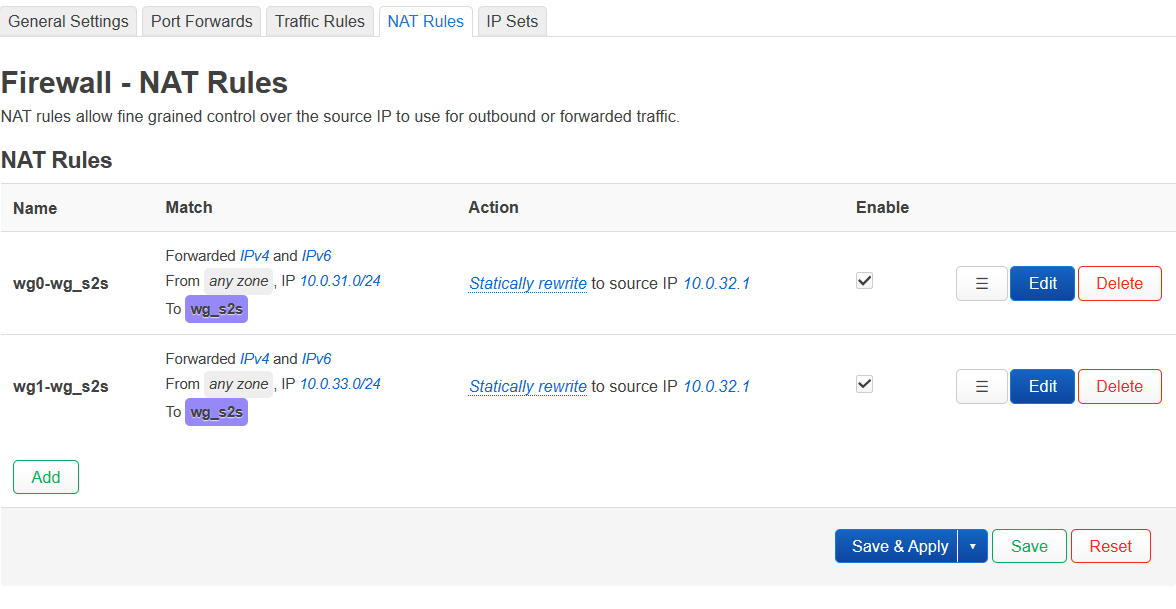Open the IP Sets tab
Screen dimensions: 1176x609
tap(512, 21)
